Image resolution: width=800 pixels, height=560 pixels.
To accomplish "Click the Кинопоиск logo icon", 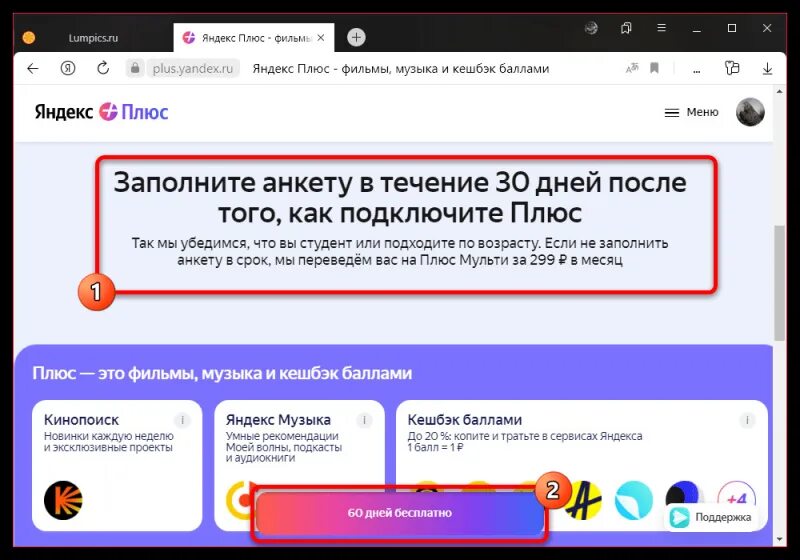I will (x=63, y=500).
